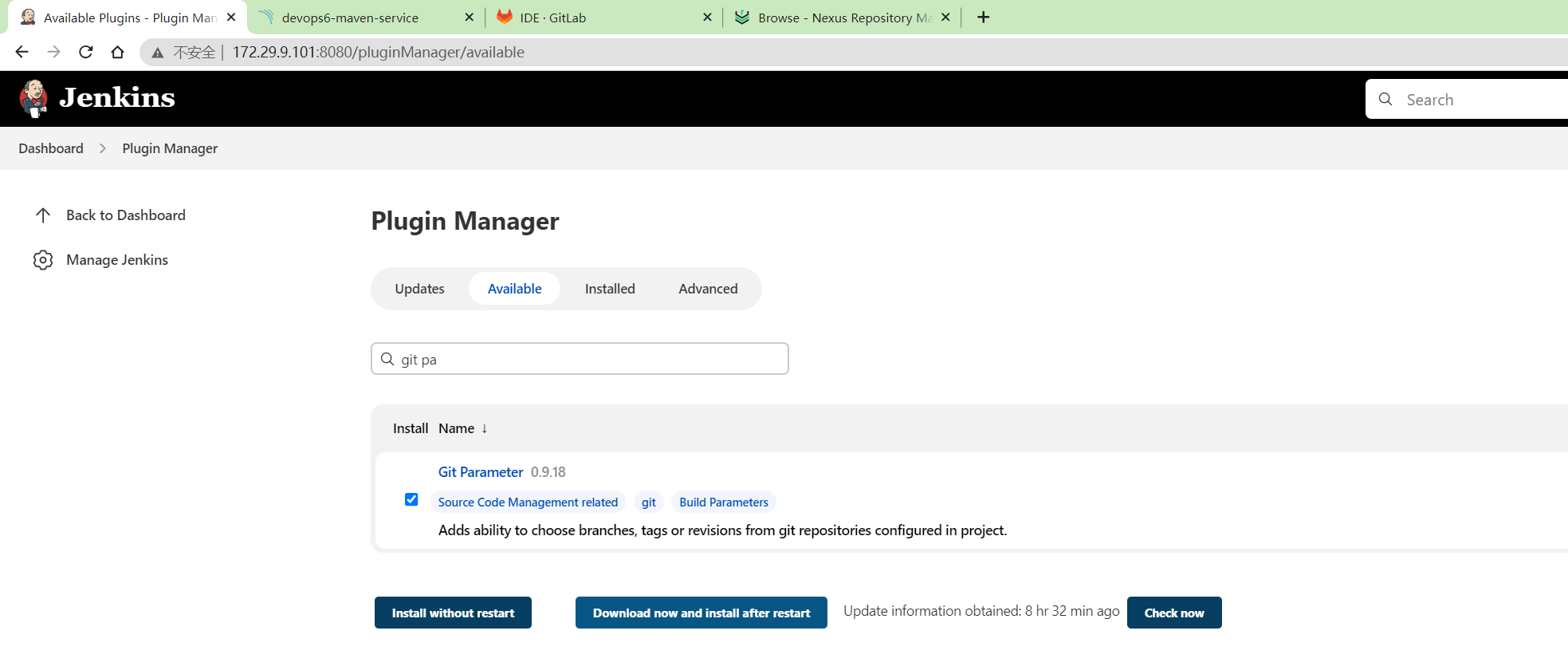The height and width of the screenshot is (670, 1568).
Task: Uncheck the Git Parameter plugin checkbox
Action: coord(411,499)
